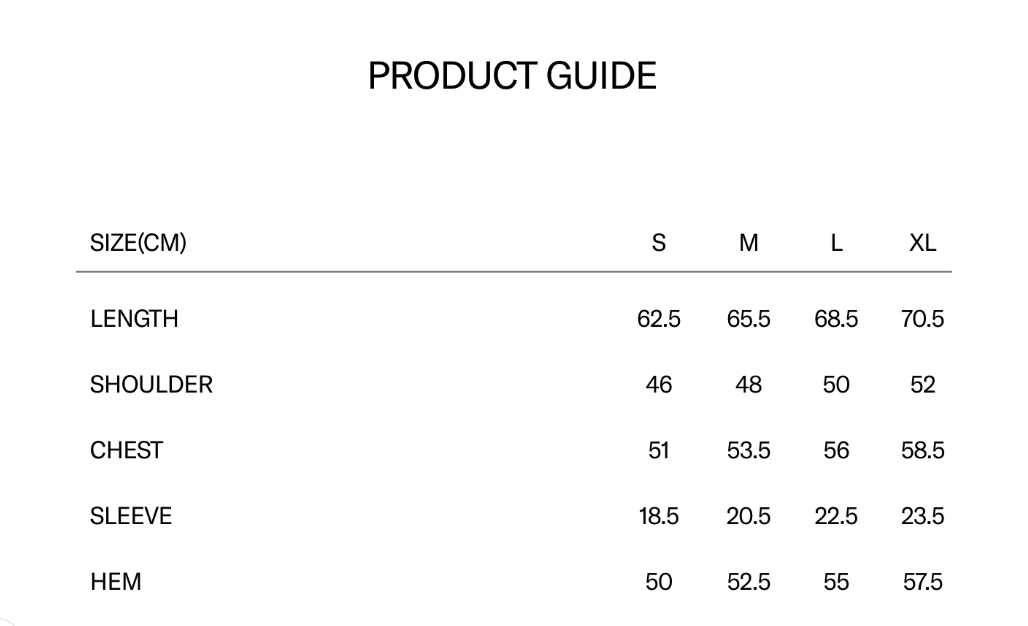This screenshot has width=1028, height=626.
Task: Click the L size column header
Action: (x=836, y=243)
